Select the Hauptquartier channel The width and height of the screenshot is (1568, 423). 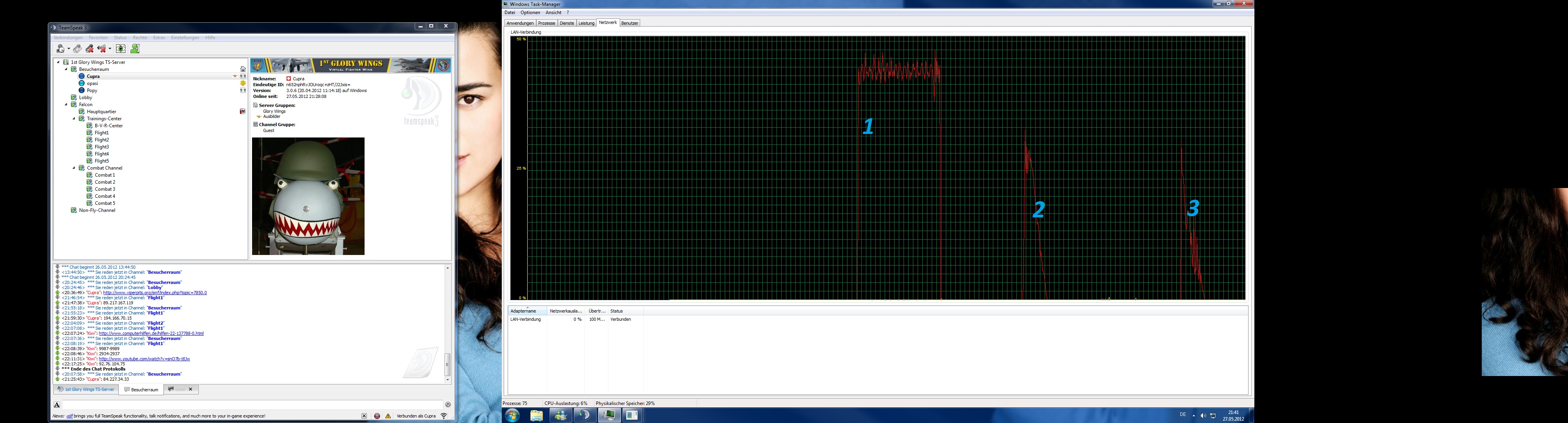point(102,112)
